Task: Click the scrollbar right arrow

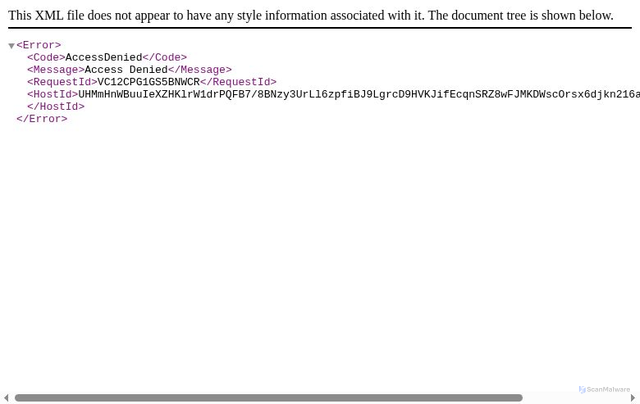Action: point(633,397)
